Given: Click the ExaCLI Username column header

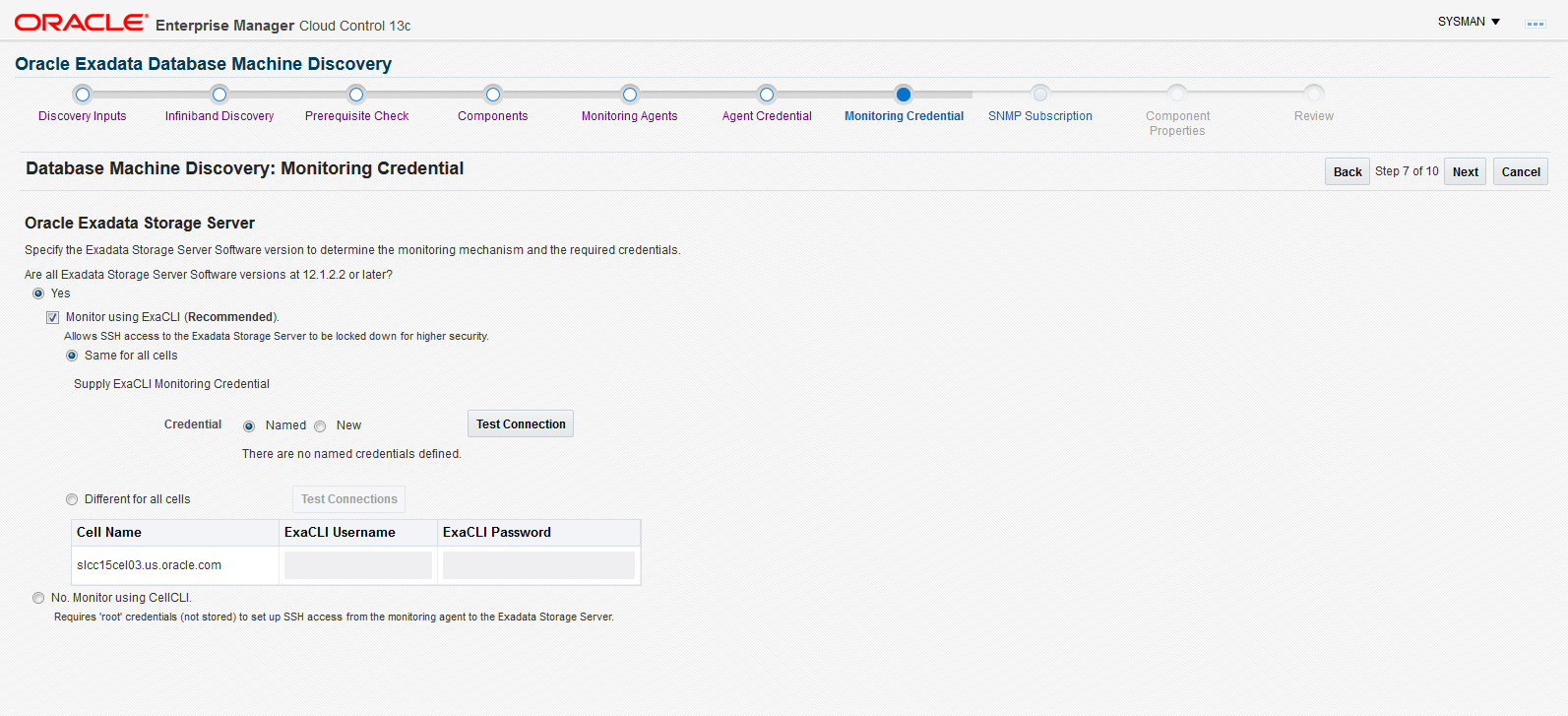Looking at the screenshot, I should click(x=358, y=533).
